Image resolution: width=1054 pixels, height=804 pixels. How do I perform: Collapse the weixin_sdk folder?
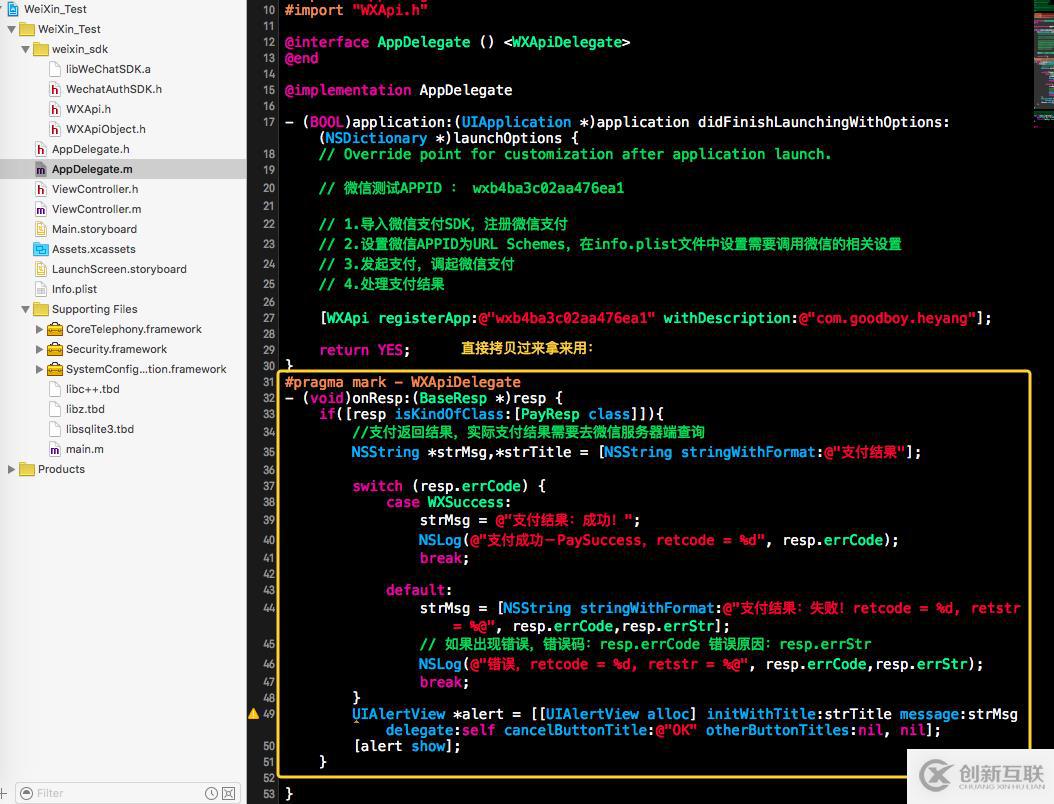(x=26, y=49)
